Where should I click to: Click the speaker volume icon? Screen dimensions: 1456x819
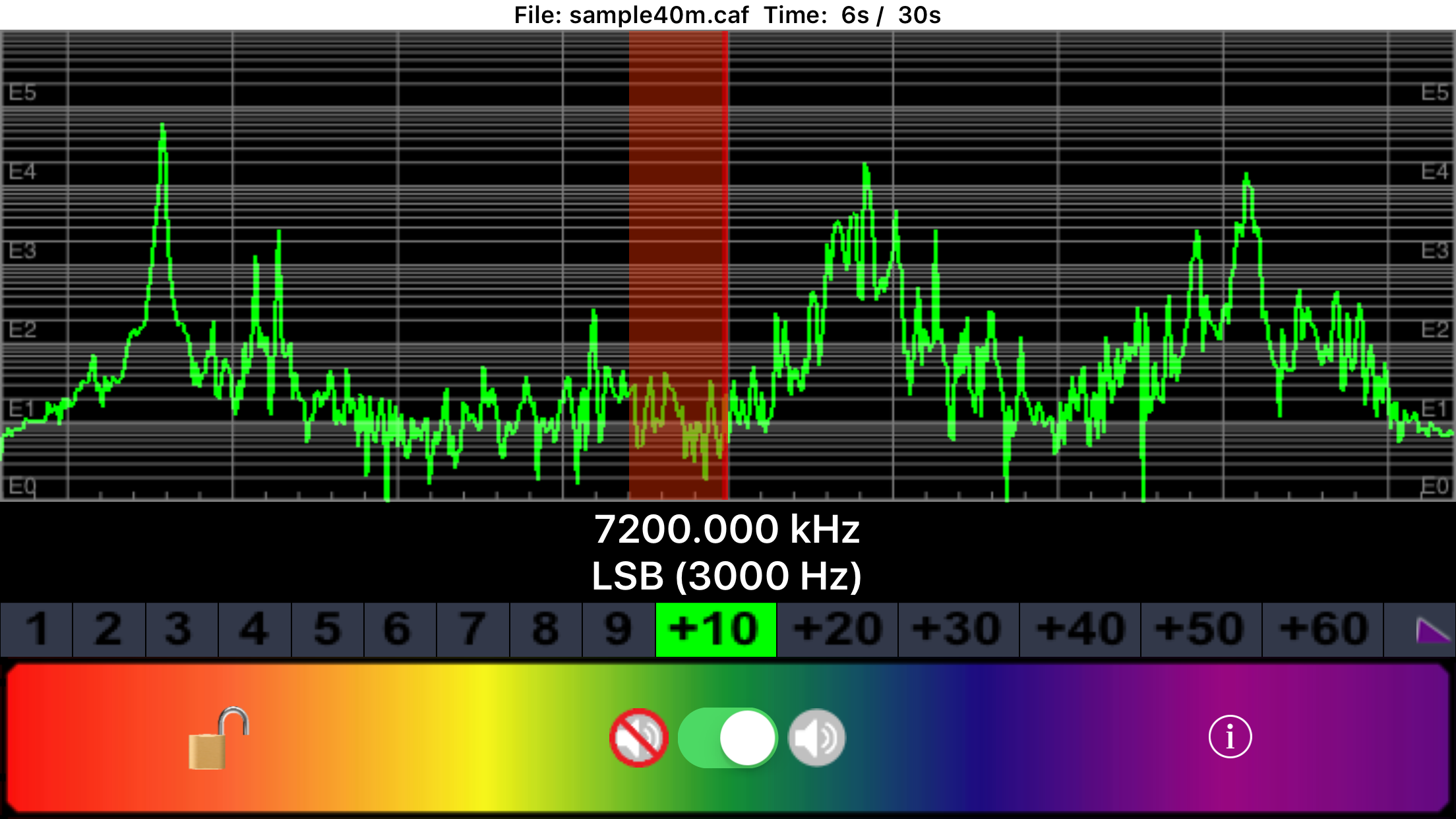[x=816, y=739]
